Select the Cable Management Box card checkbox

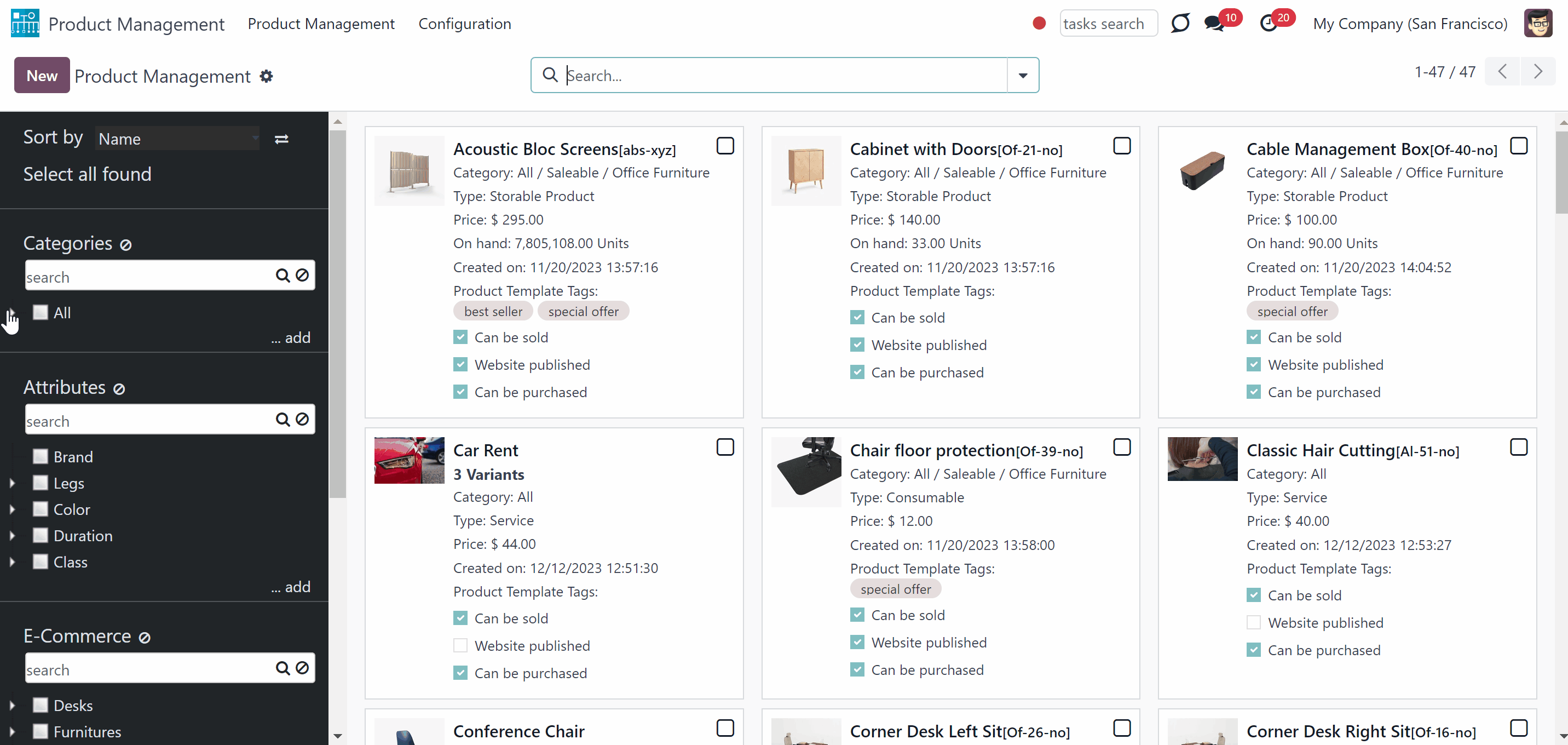click(x=1519, y=146)
